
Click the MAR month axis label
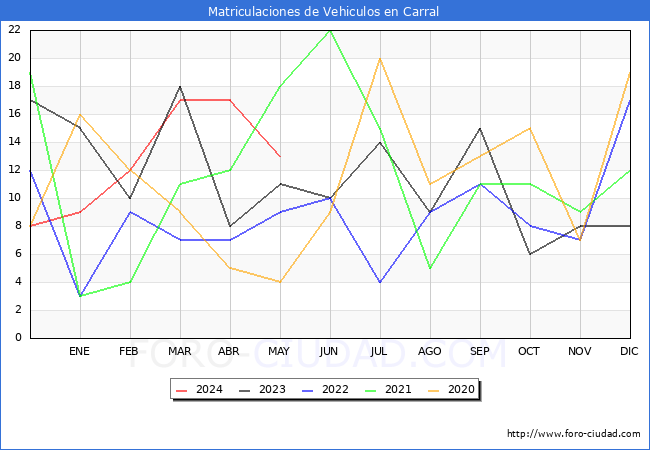179,351
